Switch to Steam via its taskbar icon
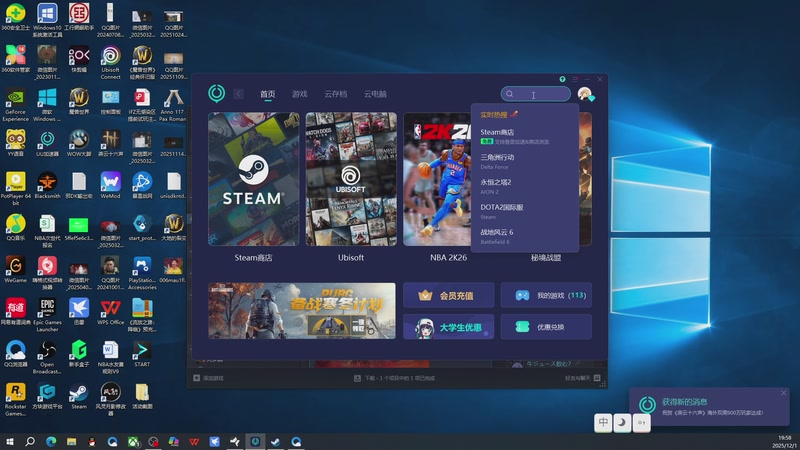The width and height of the screenshot is (800, 450). [x=276, y=441]
